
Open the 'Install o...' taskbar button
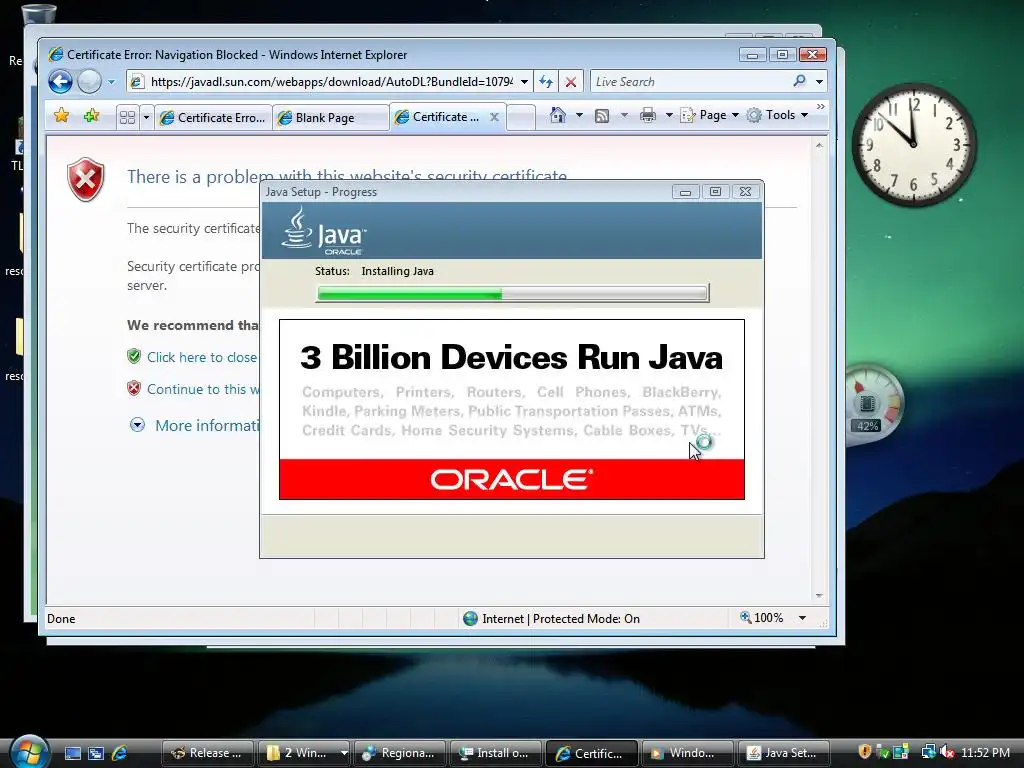click(x=496, y=753)
